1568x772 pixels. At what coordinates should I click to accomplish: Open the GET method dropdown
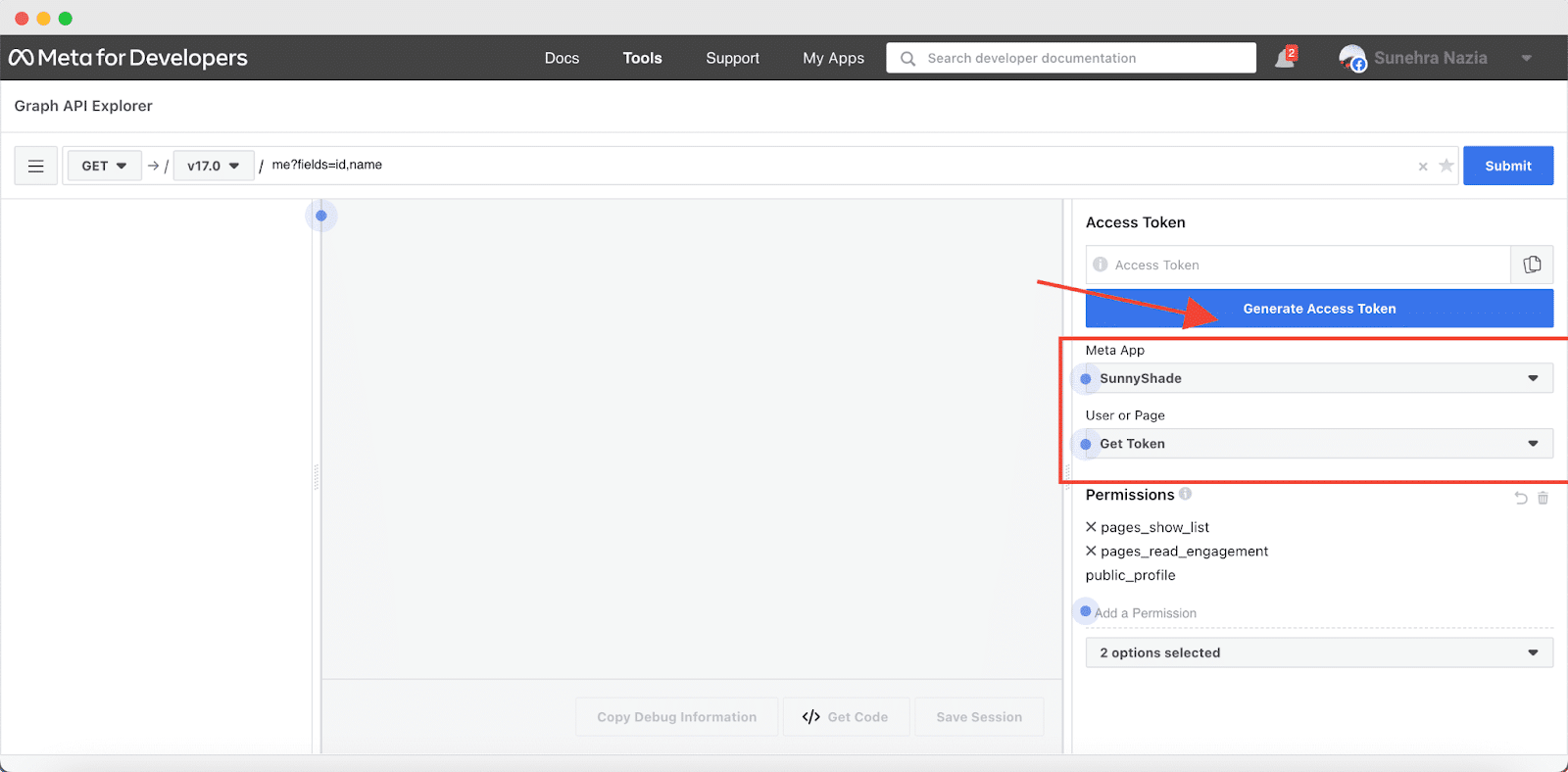point(104,166)
